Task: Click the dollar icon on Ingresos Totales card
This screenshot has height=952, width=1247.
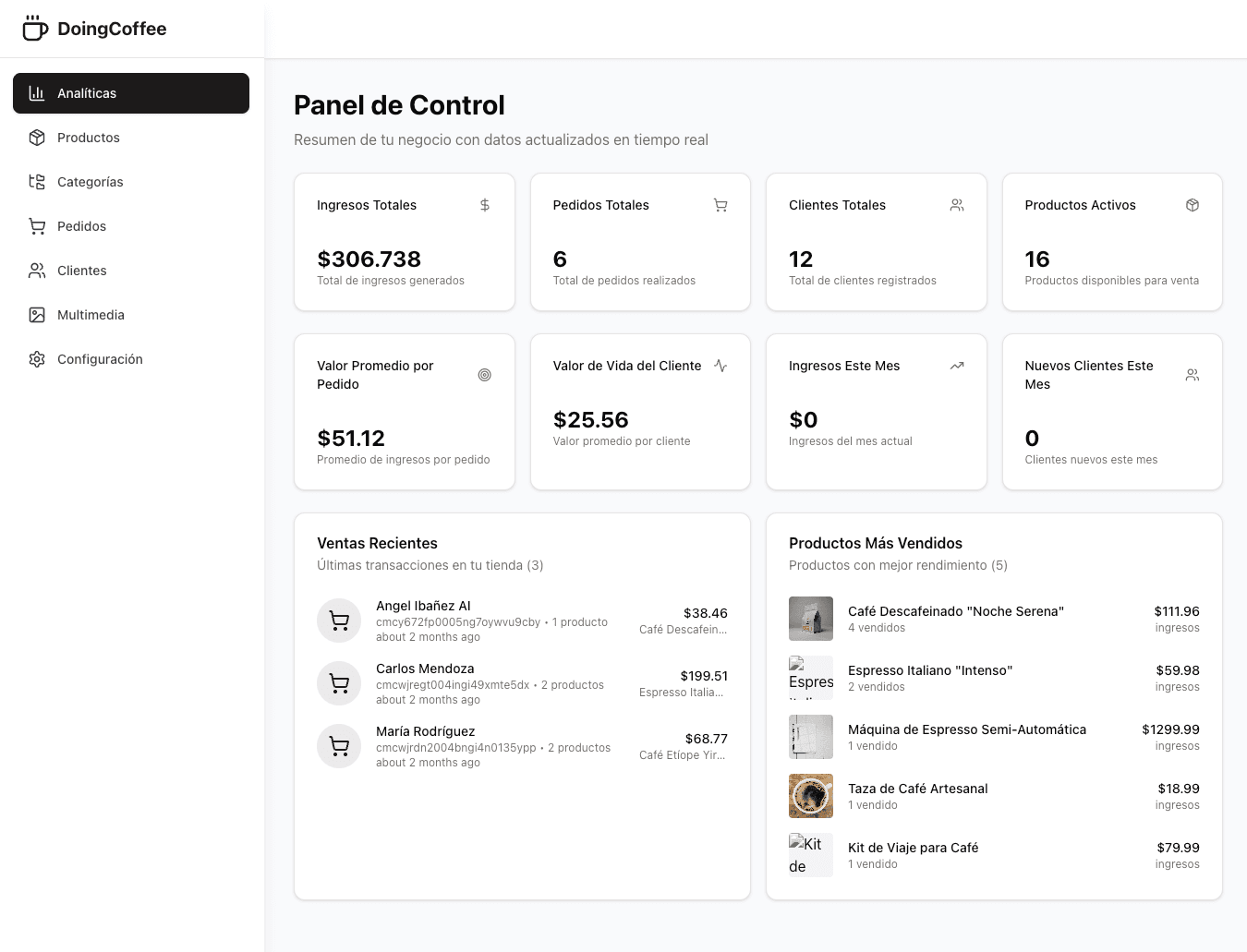Action: [x=484, y=205]
